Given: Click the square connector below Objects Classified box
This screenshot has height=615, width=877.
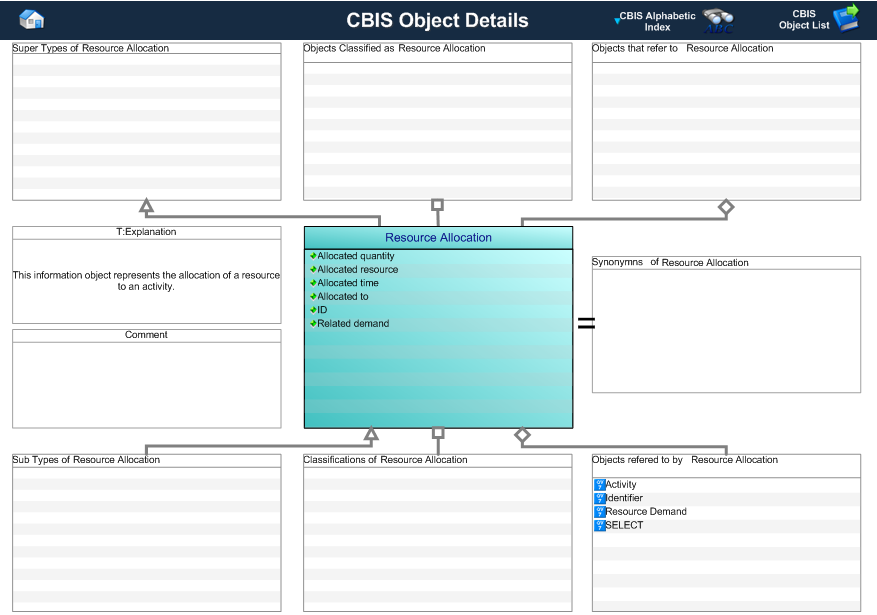Looking at the screenshot, I should pos(437,205).
